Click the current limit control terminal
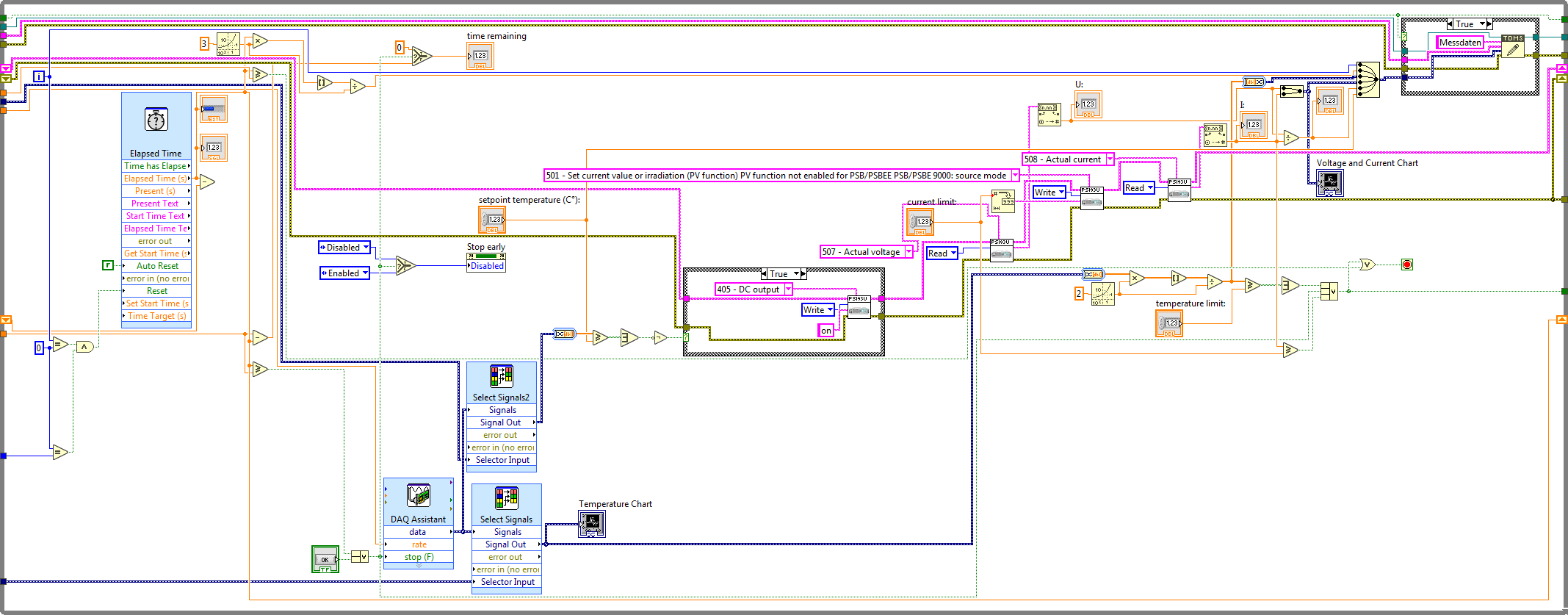Image resolution: width=1568 pixels, height=615 pixels. (920, 221)
